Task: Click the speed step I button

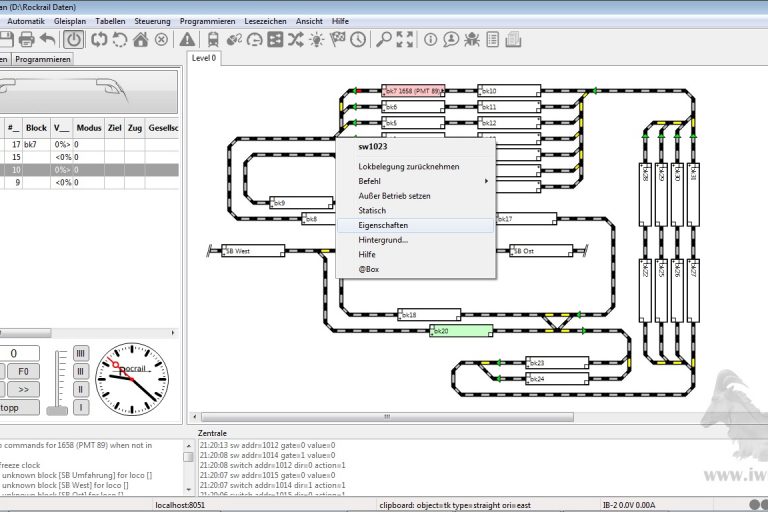Action: coord(81,408)
